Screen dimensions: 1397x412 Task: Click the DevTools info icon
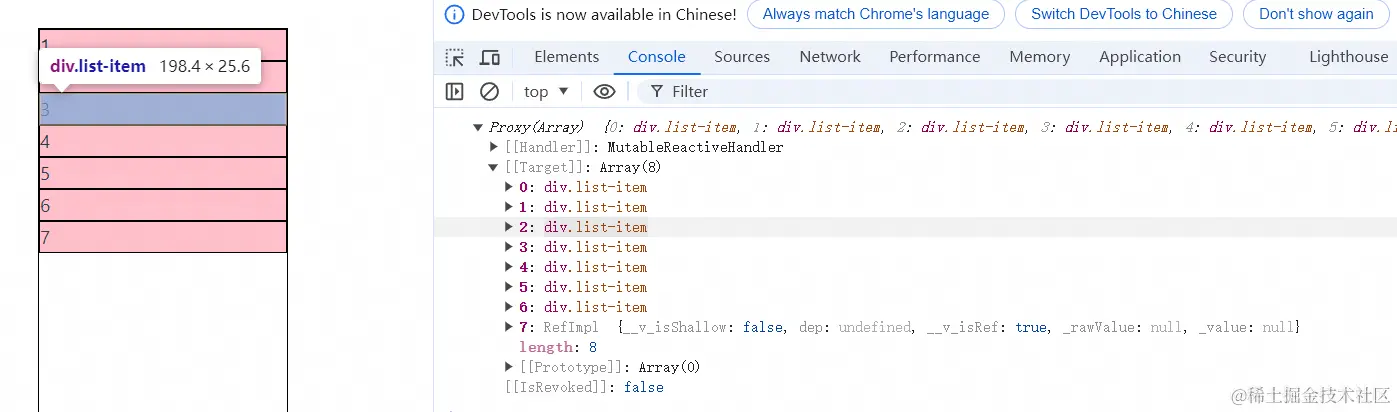click(455, 15)
